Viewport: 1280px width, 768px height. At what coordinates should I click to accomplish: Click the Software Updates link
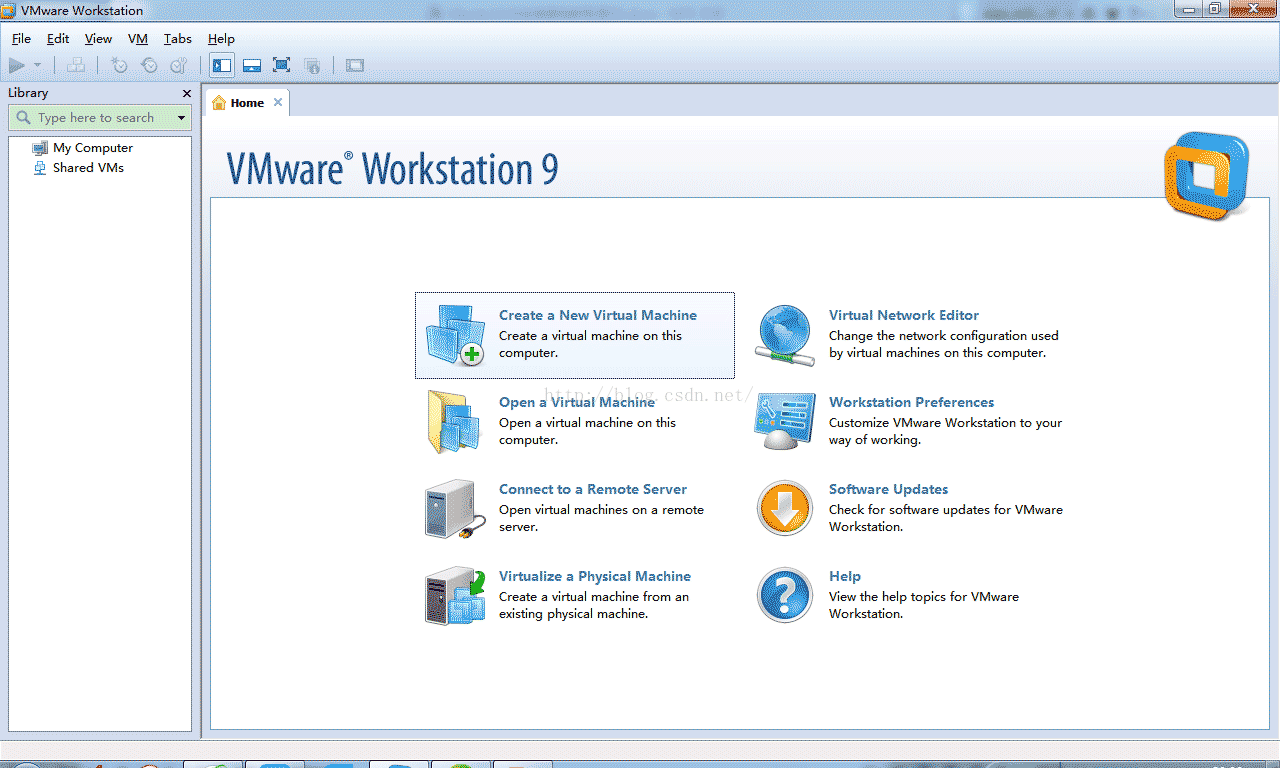[889, 489]
